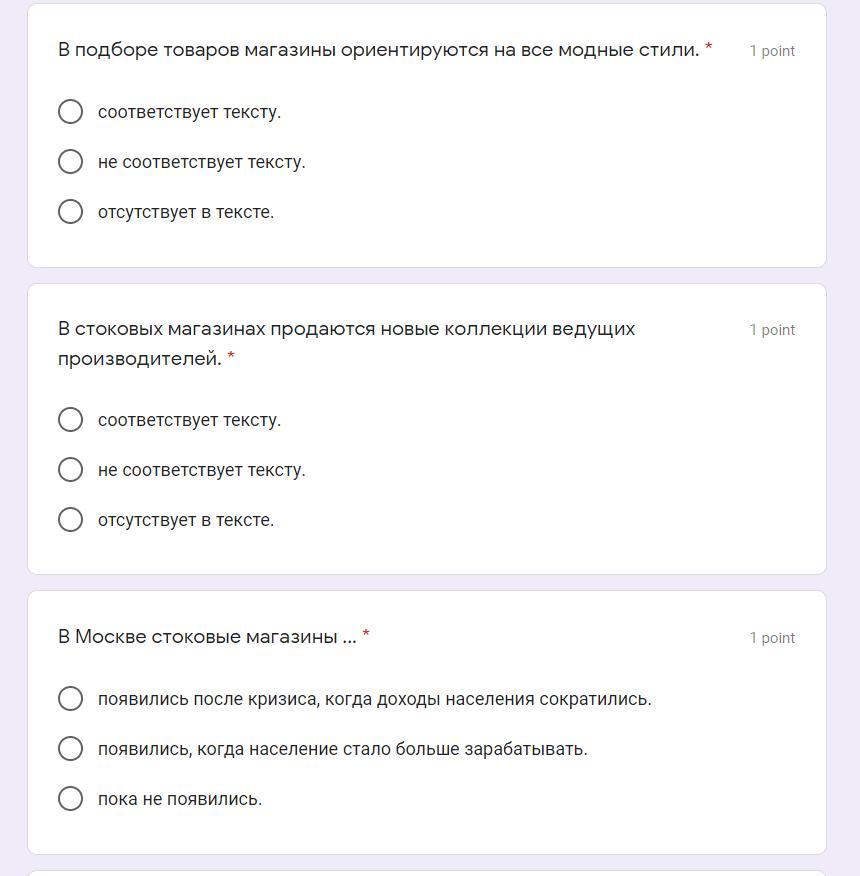Click 'отсутствует в тексте.' label text under новые коллекции question

(186, 520)
